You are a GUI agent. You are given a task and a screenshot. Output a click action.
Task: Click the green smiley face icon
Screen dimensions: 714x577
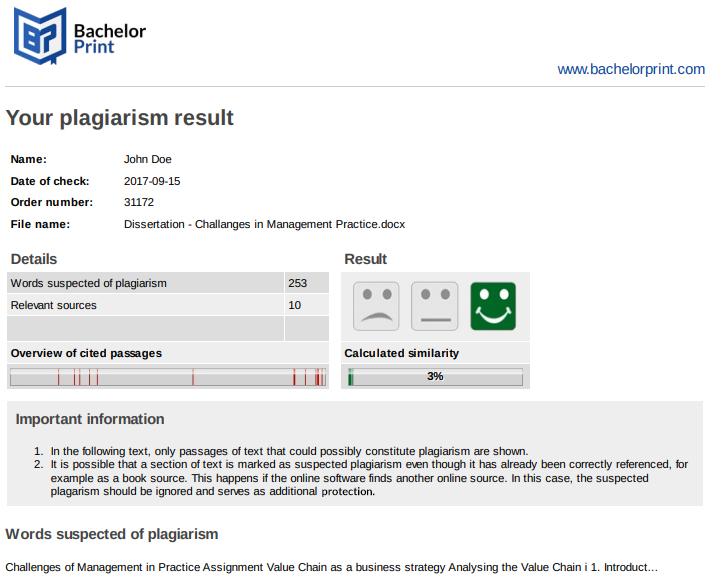coord(493,306)
